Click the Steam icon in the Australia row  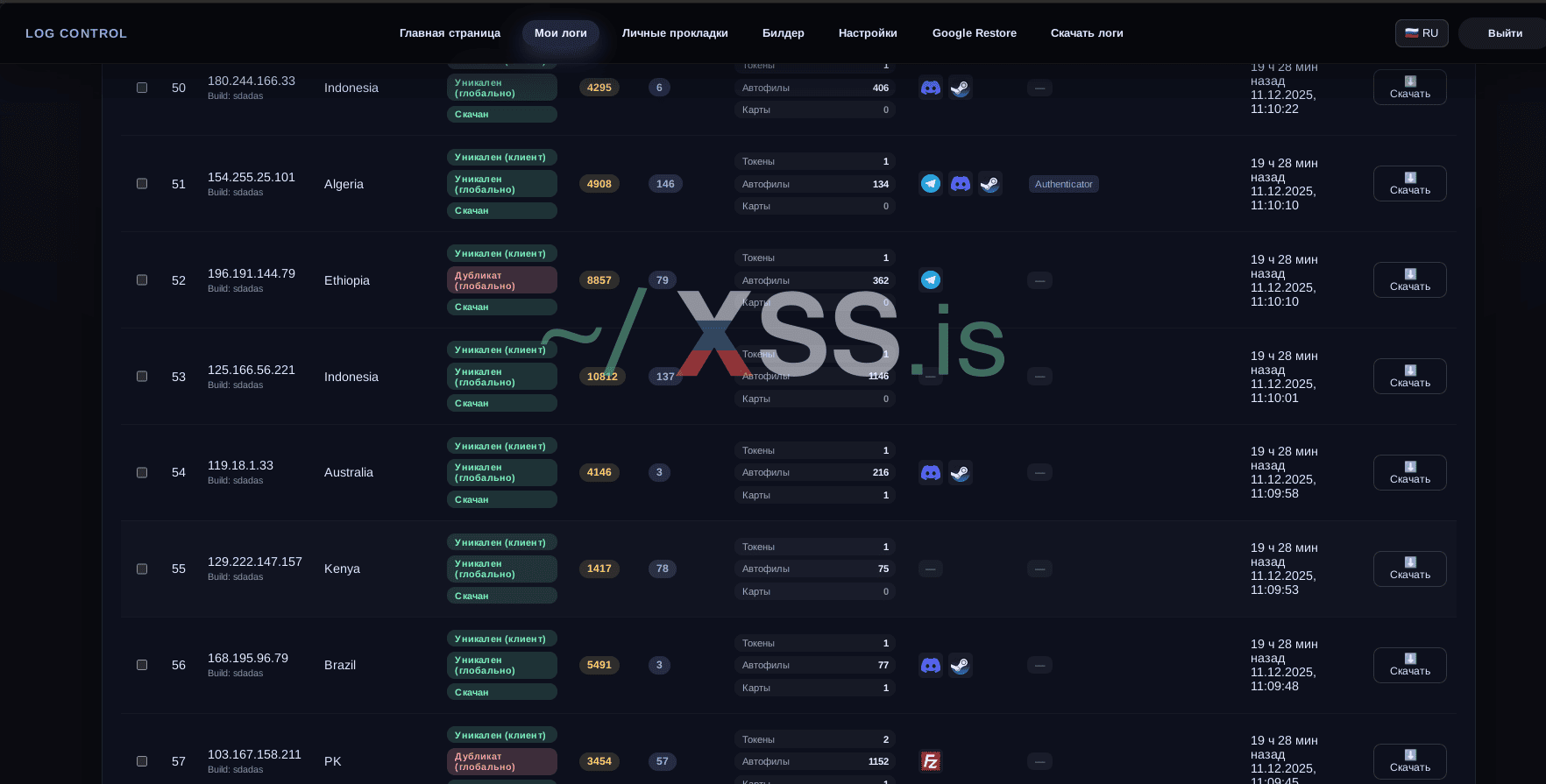pos(961,473)
